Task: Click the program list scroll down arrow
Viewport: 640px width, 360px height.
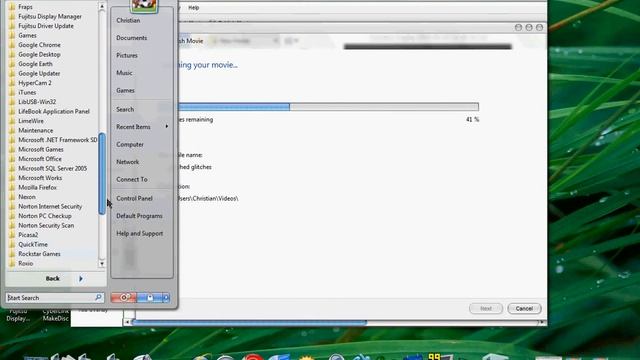Action: (102, 264)
